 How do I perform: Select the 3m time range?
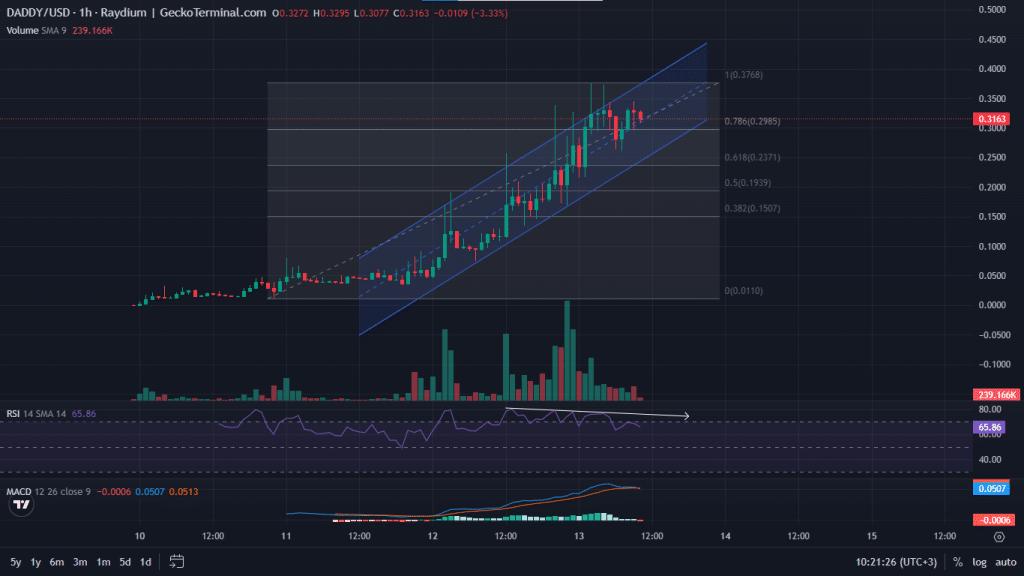coord(79,561)
